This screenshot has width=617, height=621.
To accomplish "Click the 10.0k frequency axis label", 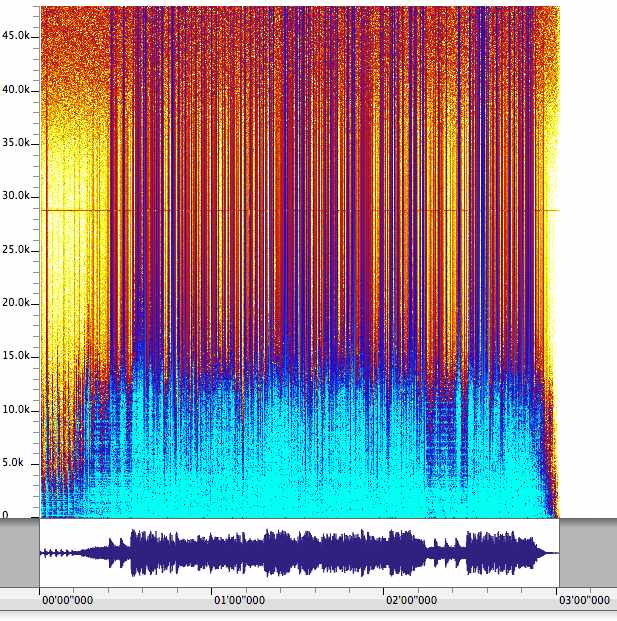I will (16, 409).
